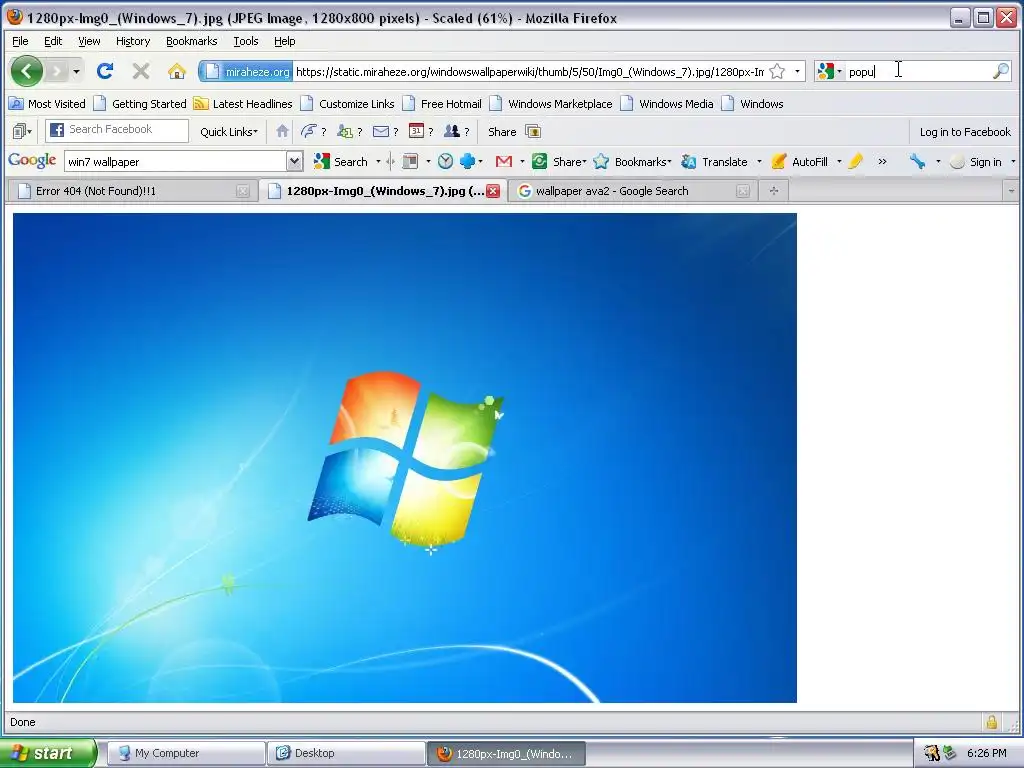This screenshot has height=768, width=1024.
Task: Open a new tab with plus button
Action: click(x=774, y=191)
